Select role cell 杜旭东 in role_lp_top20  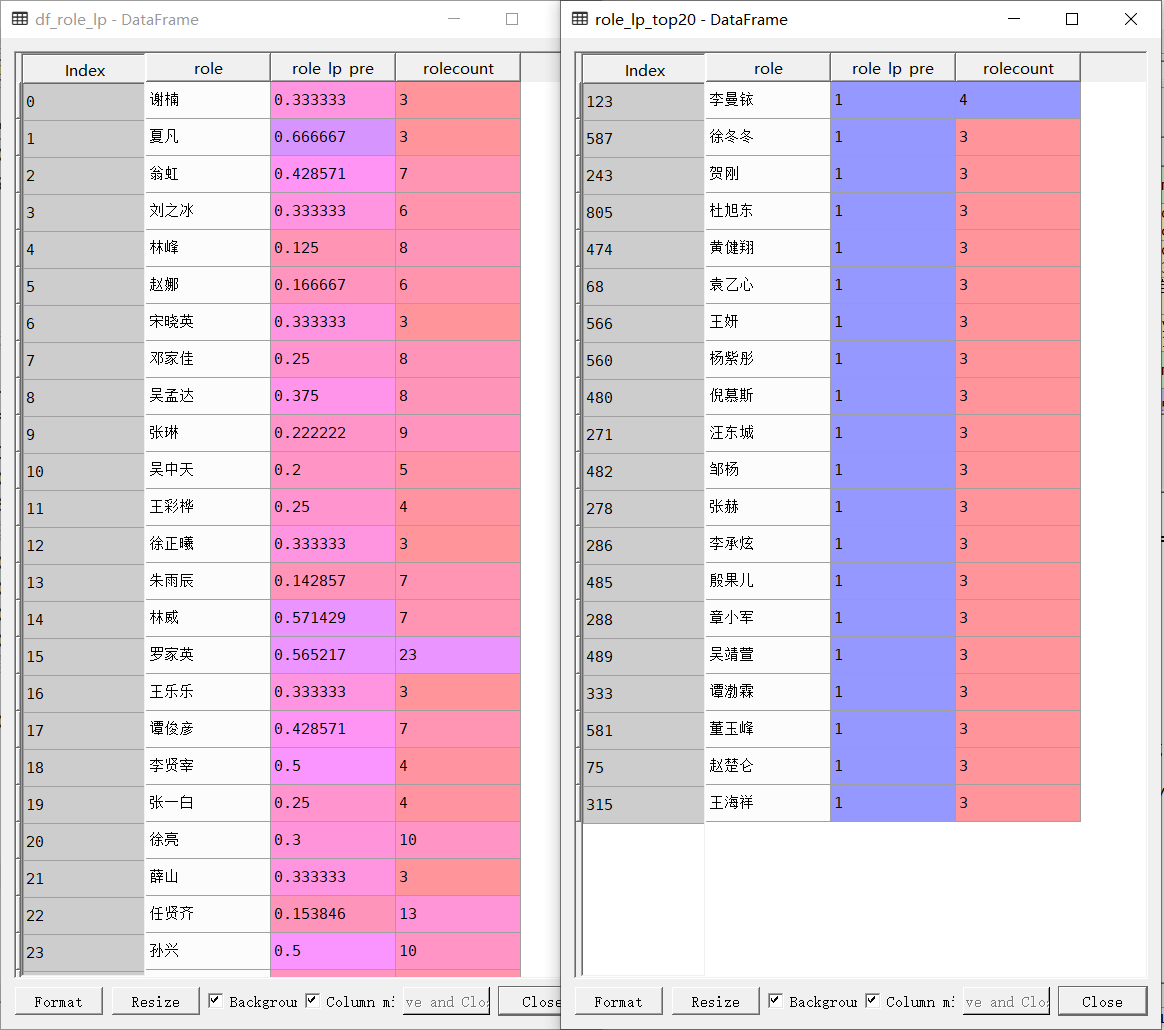click(768, 211)
